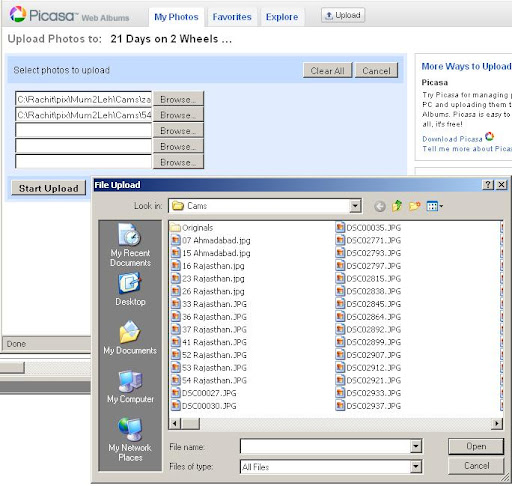The height and width of the screenshot is (486, 512).
Task: Expand the Files of type dropdown
Action: coord(416,466)
